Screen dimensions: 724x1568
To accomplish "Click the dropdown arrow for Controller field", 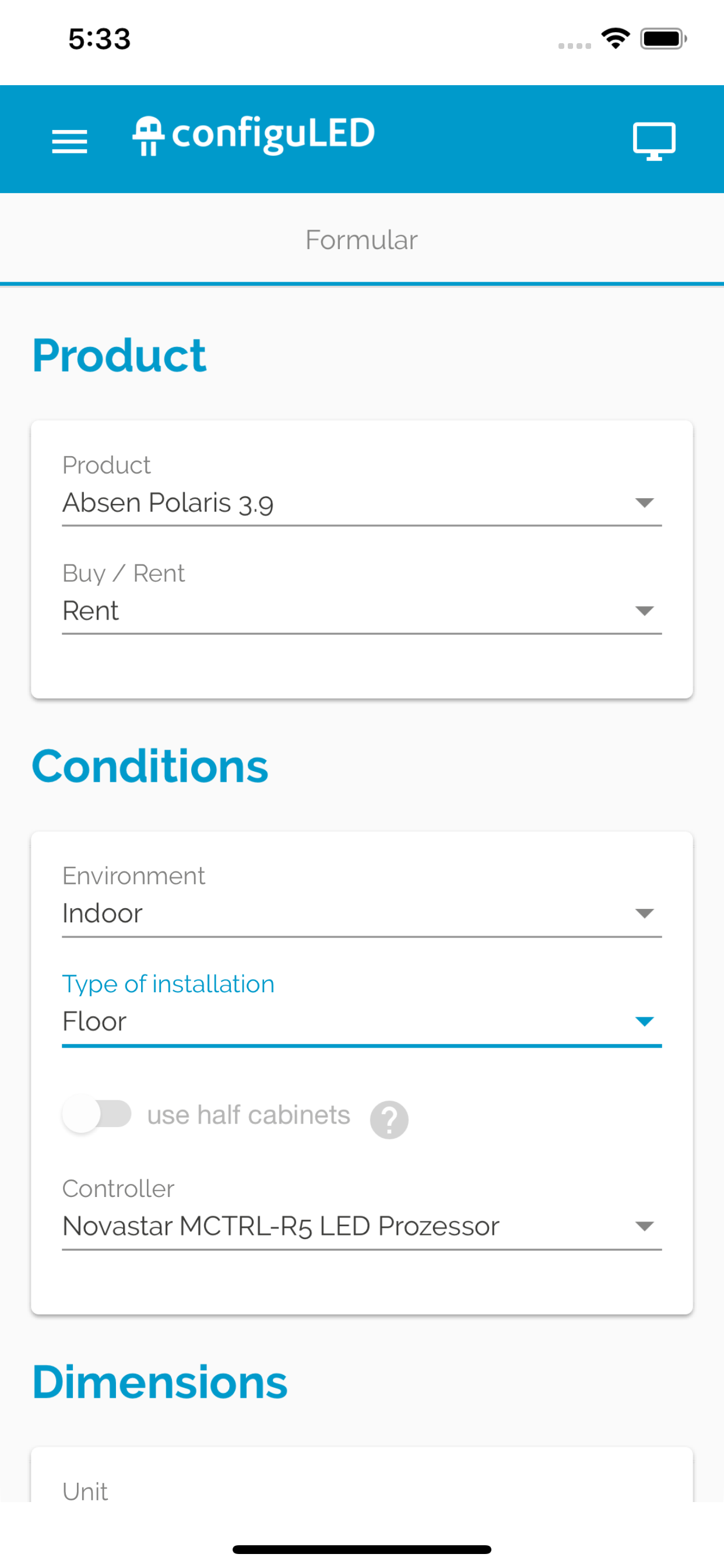I will tap(645, 1226).
